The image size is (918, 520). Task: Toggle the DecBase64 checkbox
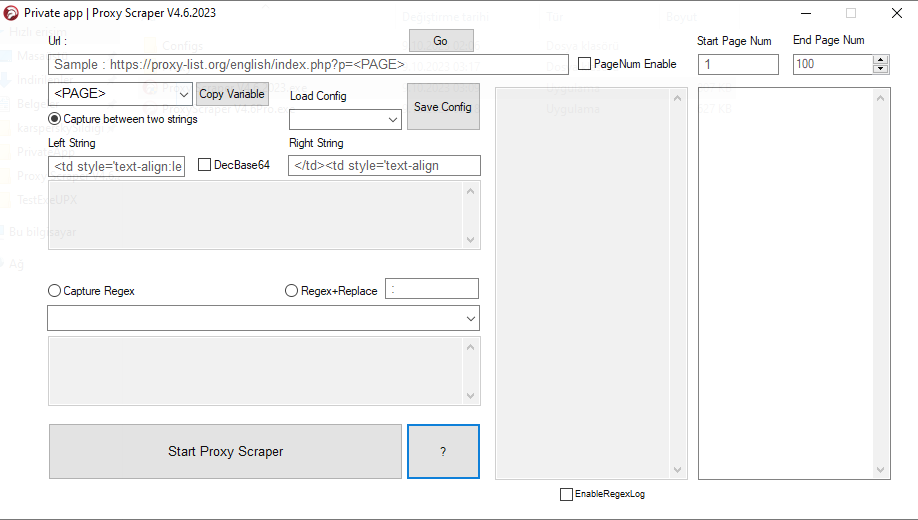pos(204,165)
